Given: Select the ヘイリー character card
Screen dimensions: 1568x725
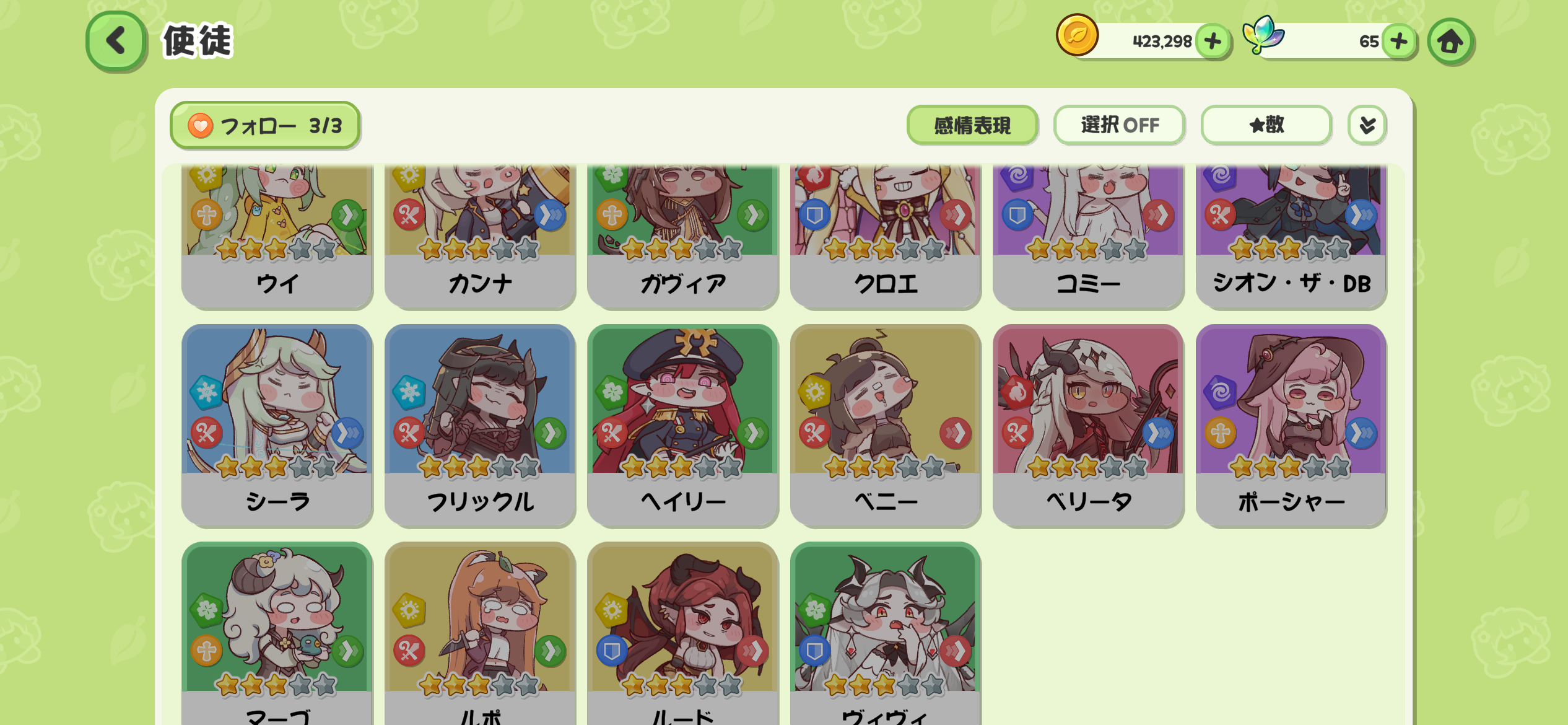Looking at the screenshot, I should [682, 425].
